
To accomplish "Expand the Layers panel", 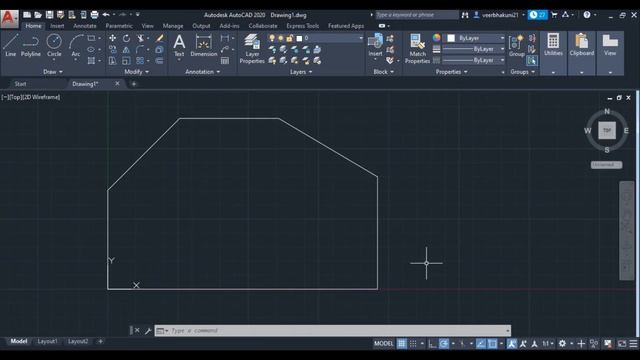I will tap(301, 72).
